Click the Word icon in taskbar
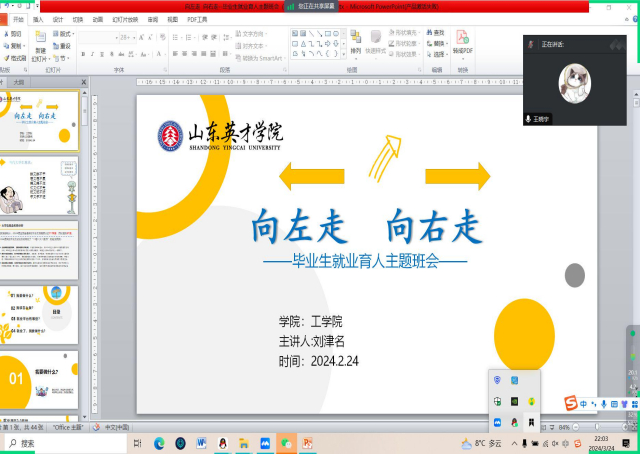Viewport: 640px width, 454px height. [x=201, y=443]
